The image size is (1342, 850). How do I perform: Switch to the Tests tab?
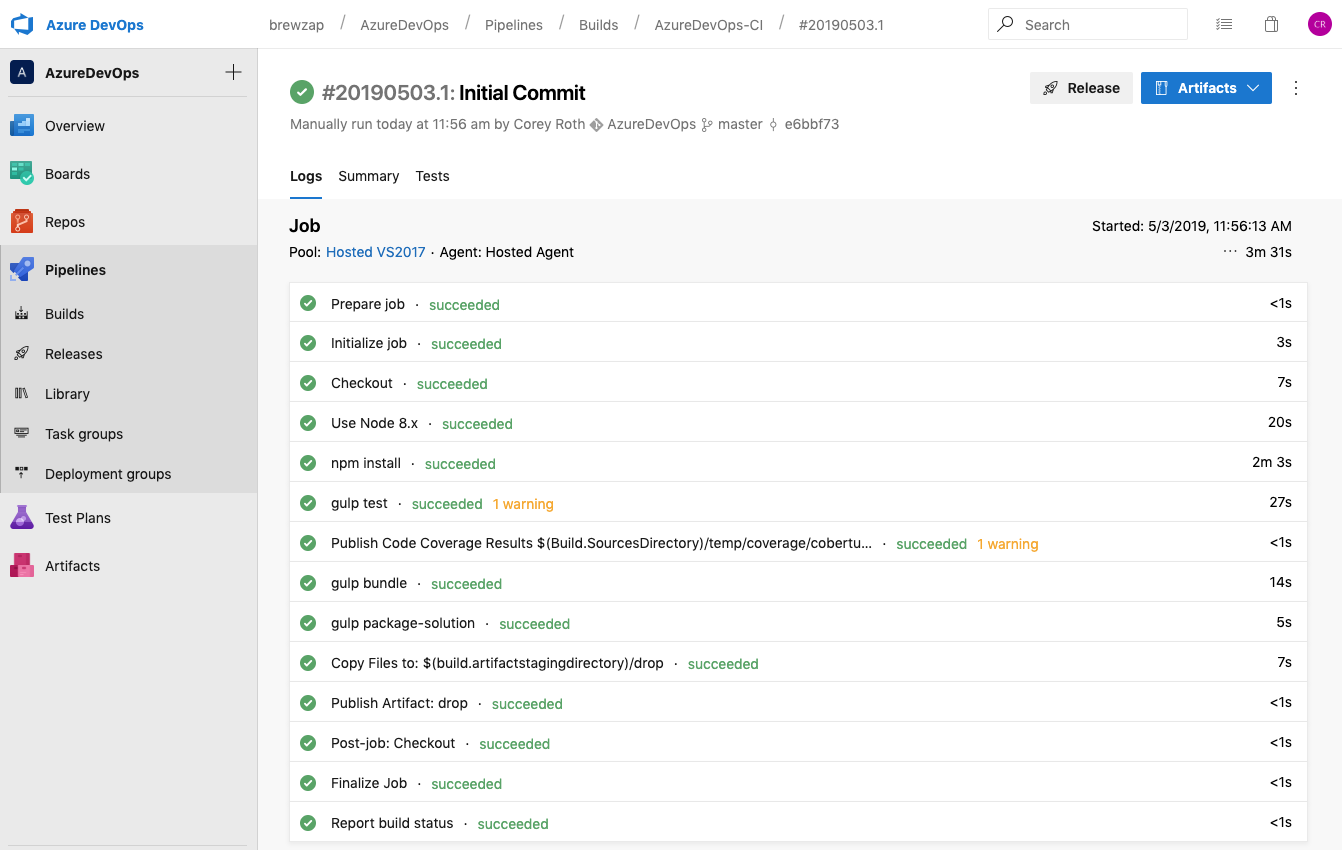click(432, 176)
